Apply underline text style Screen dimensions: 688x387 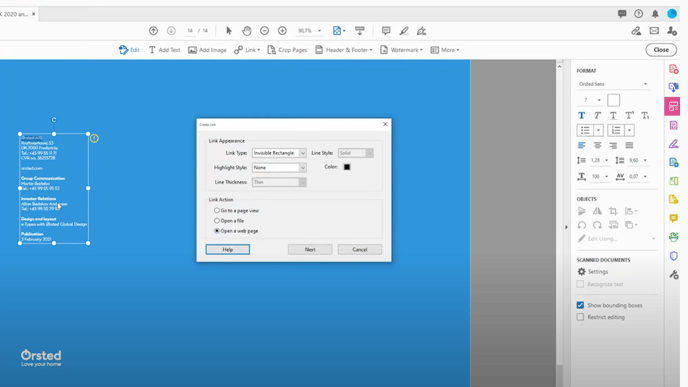[613, 116]
